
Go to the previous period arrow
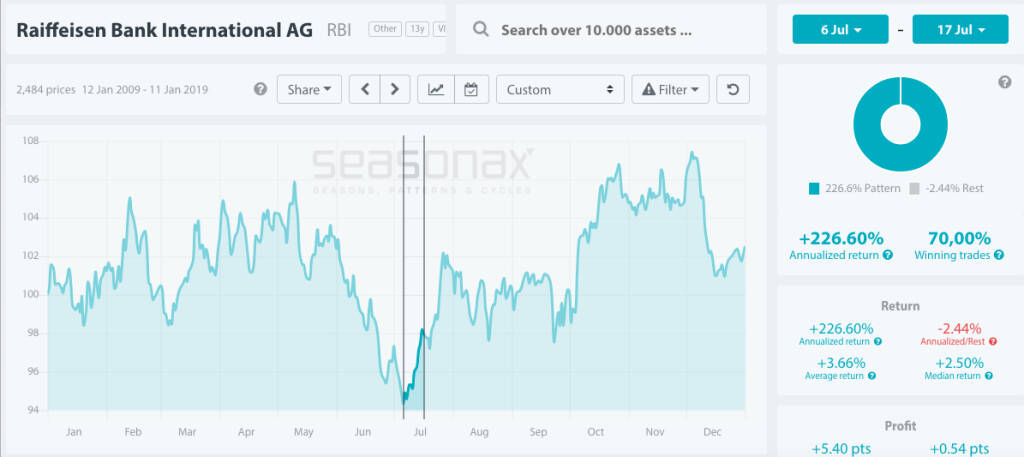[x=364, y=89]
